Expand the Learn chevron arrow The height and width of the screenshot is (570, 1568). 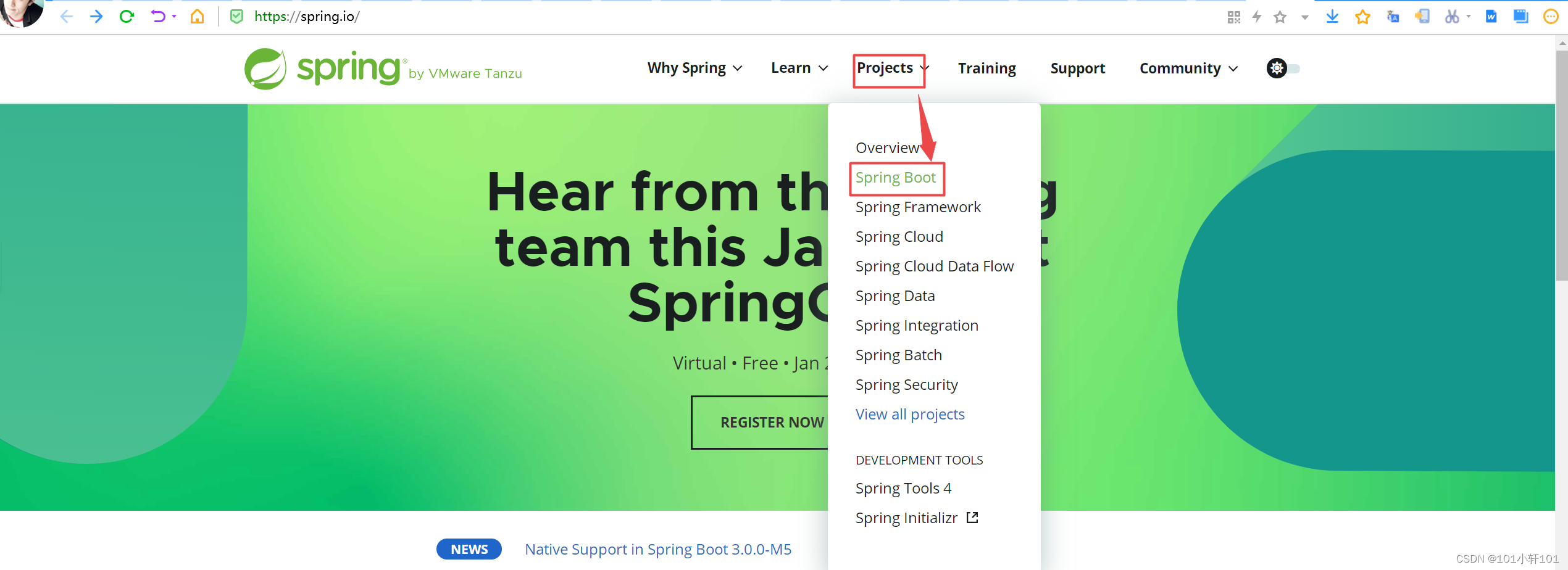[823, 68]
